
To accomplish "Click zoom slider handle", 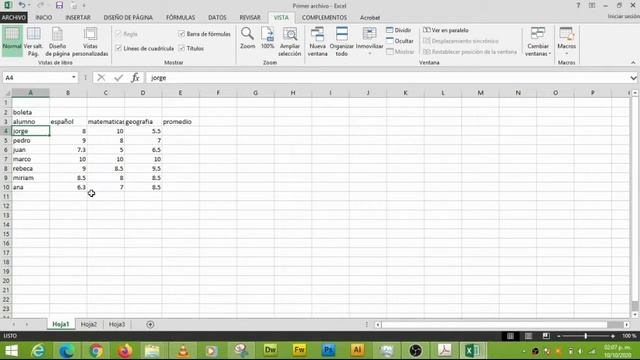I will pyautogui.click(x=586, y=336).
